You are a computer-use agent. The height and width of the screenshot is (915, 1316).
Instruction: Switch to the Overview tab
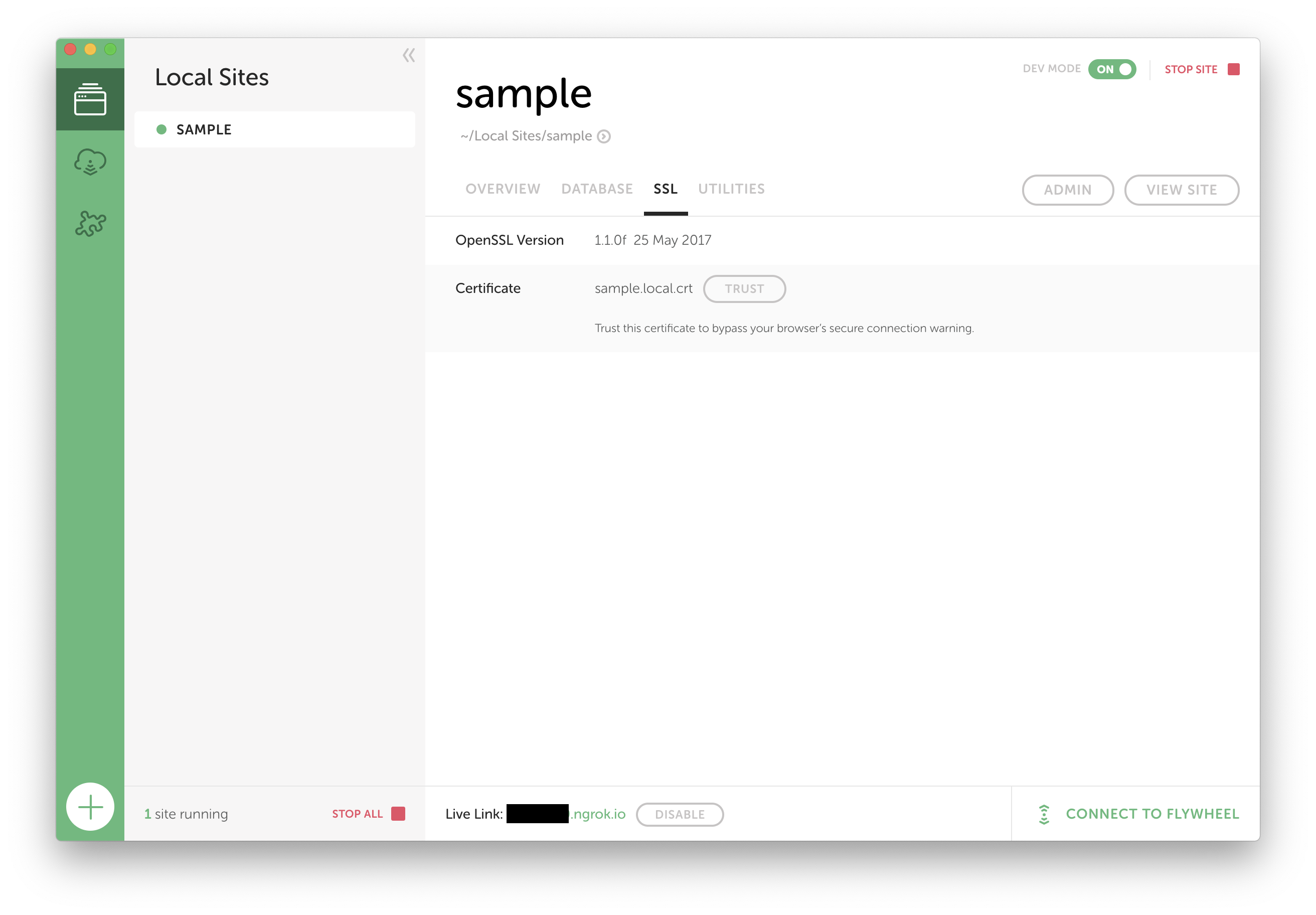pyautogui.click(x=503, y=189)
